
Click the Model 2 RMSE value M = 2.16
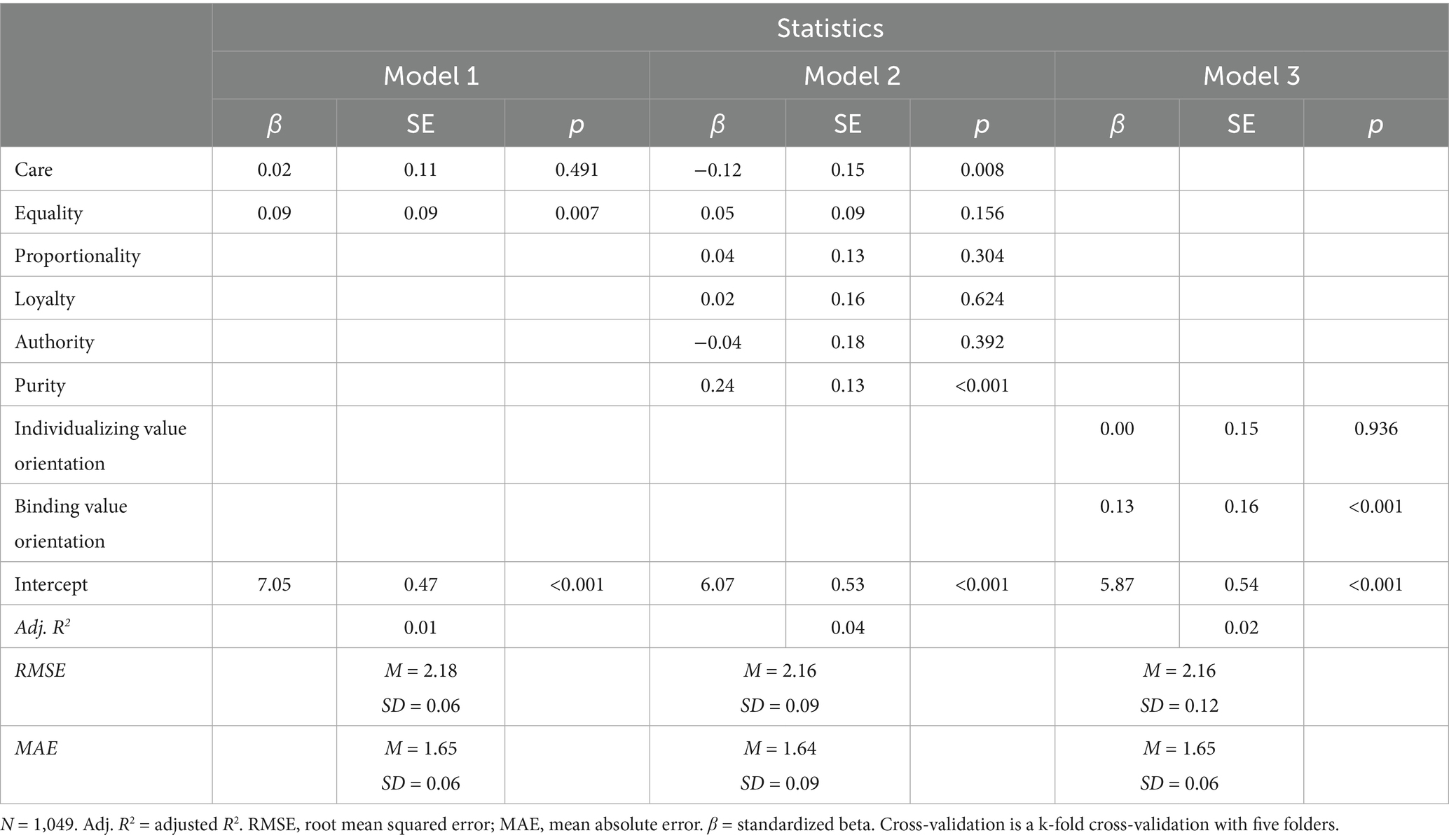point(780,670)
